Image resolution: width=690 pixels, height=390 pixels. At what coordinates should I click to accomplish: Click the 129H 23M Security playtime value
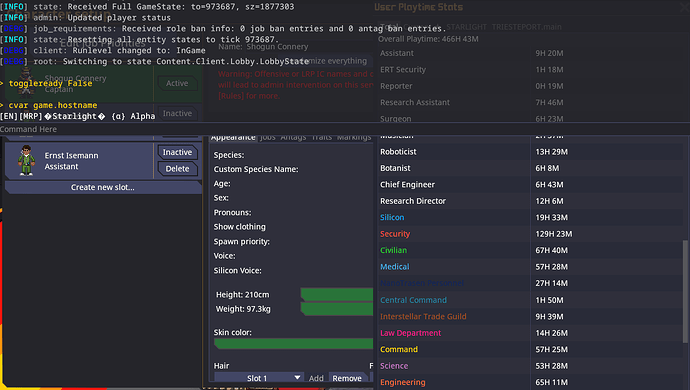pos(554,234)
